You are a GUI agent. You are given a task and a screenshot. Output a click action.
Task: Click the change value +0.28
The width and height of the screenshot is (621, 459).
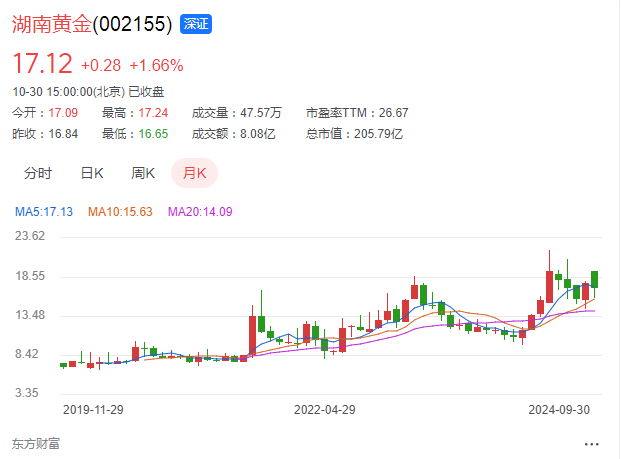point(101,65)
